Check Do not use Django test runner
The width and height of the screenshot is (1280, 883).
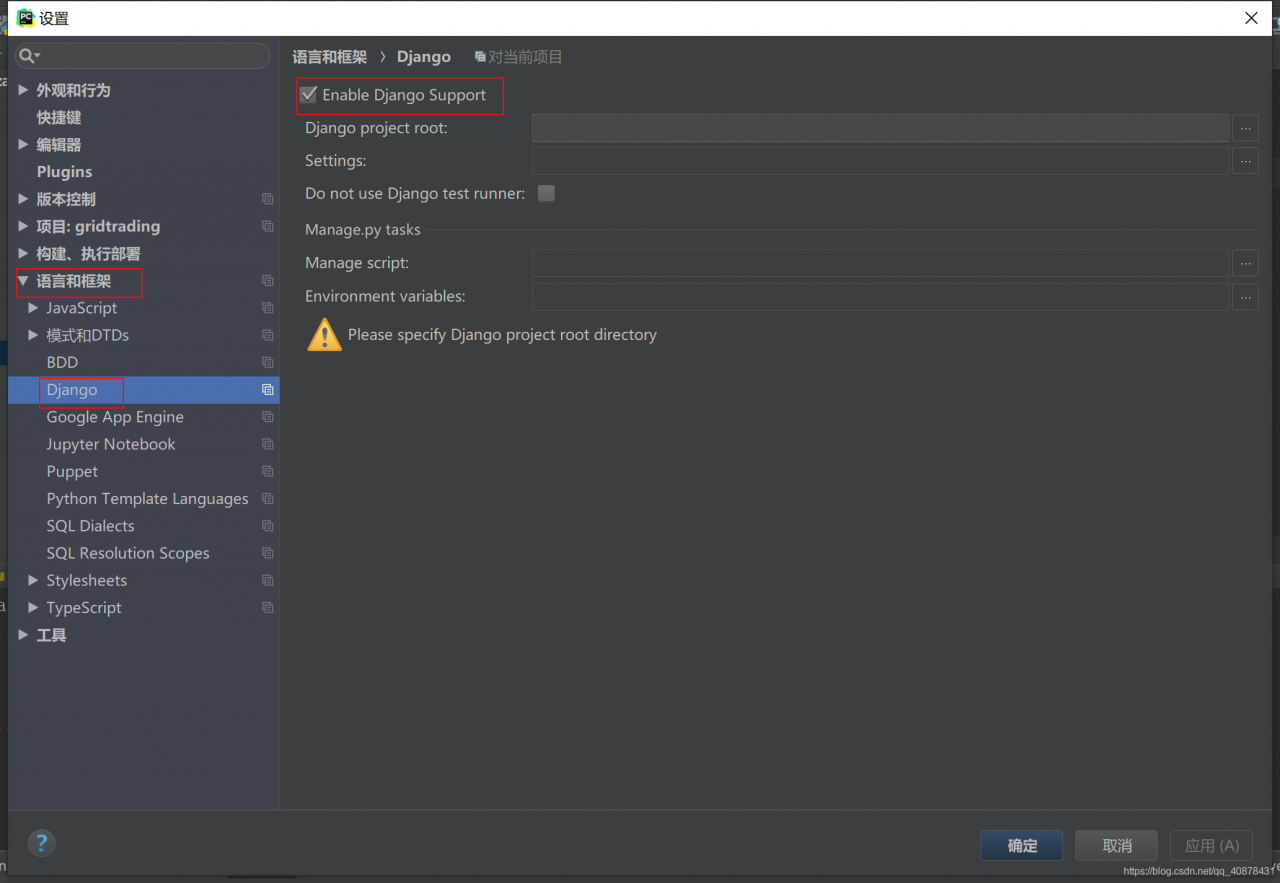point(546,194)
